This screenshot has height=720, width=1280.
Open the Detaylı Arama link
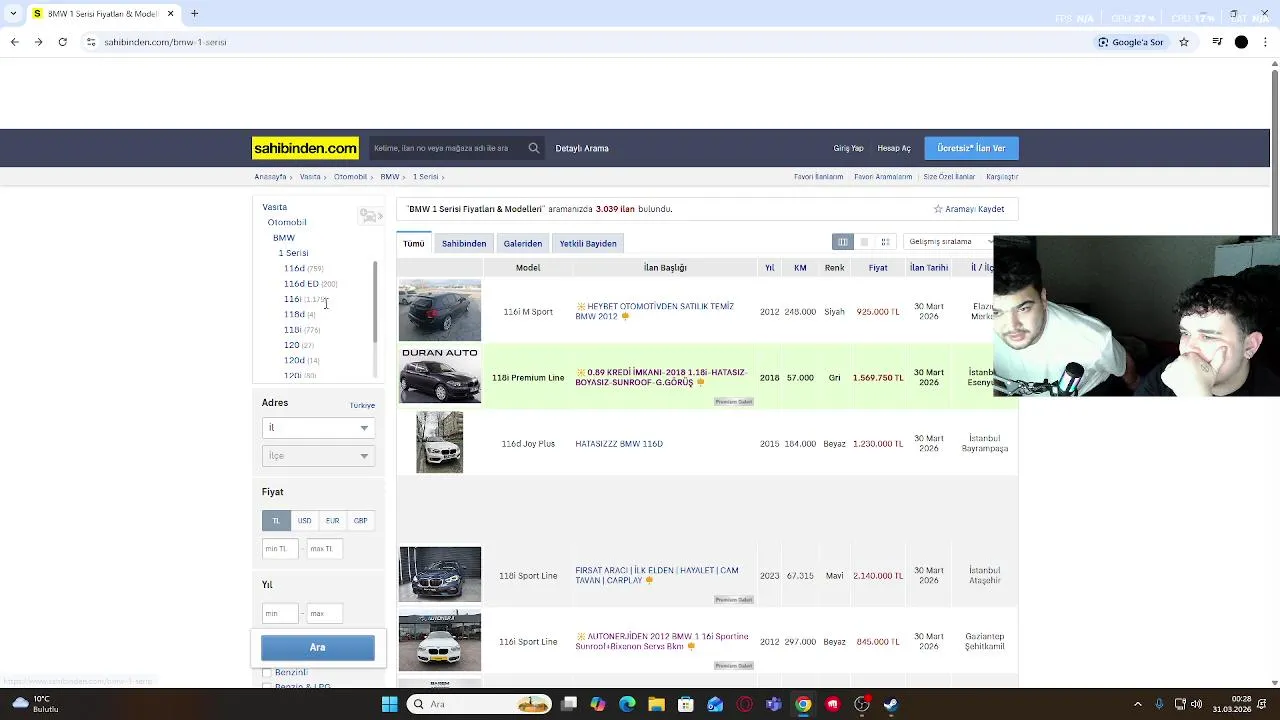pos(582,148)
